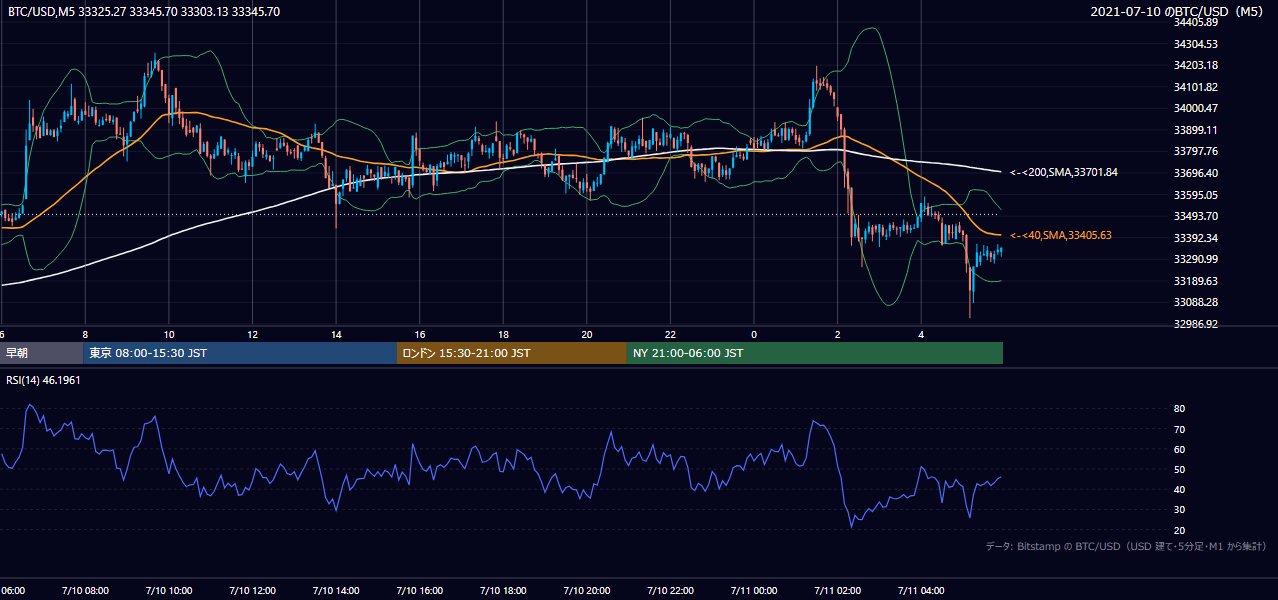1278x600 pixels.
Task: Click the ロンドン 15:30-21:00 JST session bar
Action: [512, 353]
